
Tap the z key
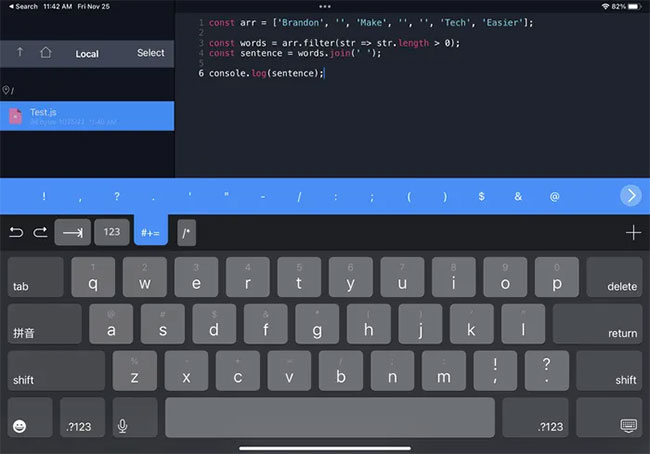(x=135, y=371)
